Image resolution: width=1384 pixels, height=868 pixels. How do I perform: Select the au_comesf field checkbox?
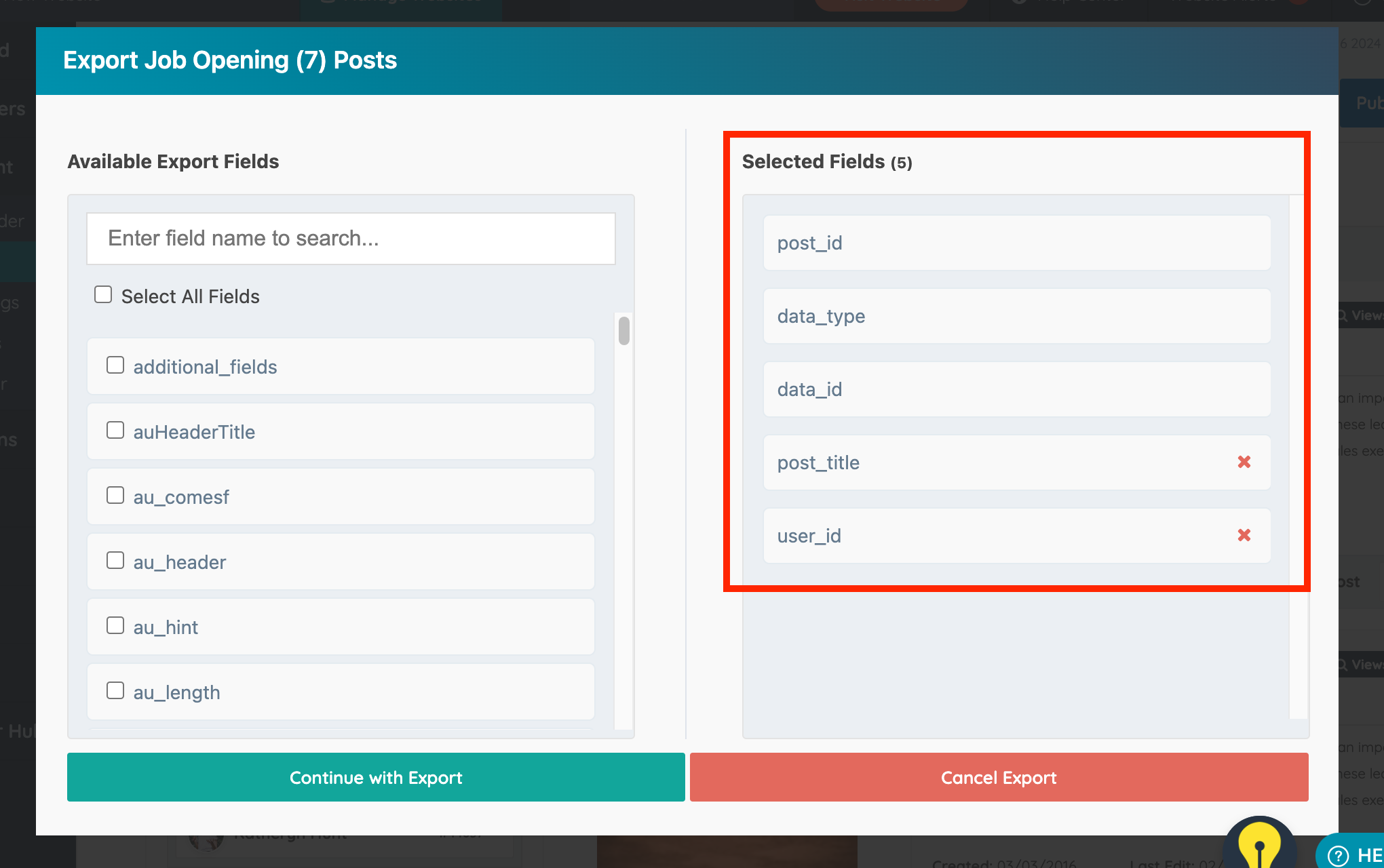tap(115, 496)
